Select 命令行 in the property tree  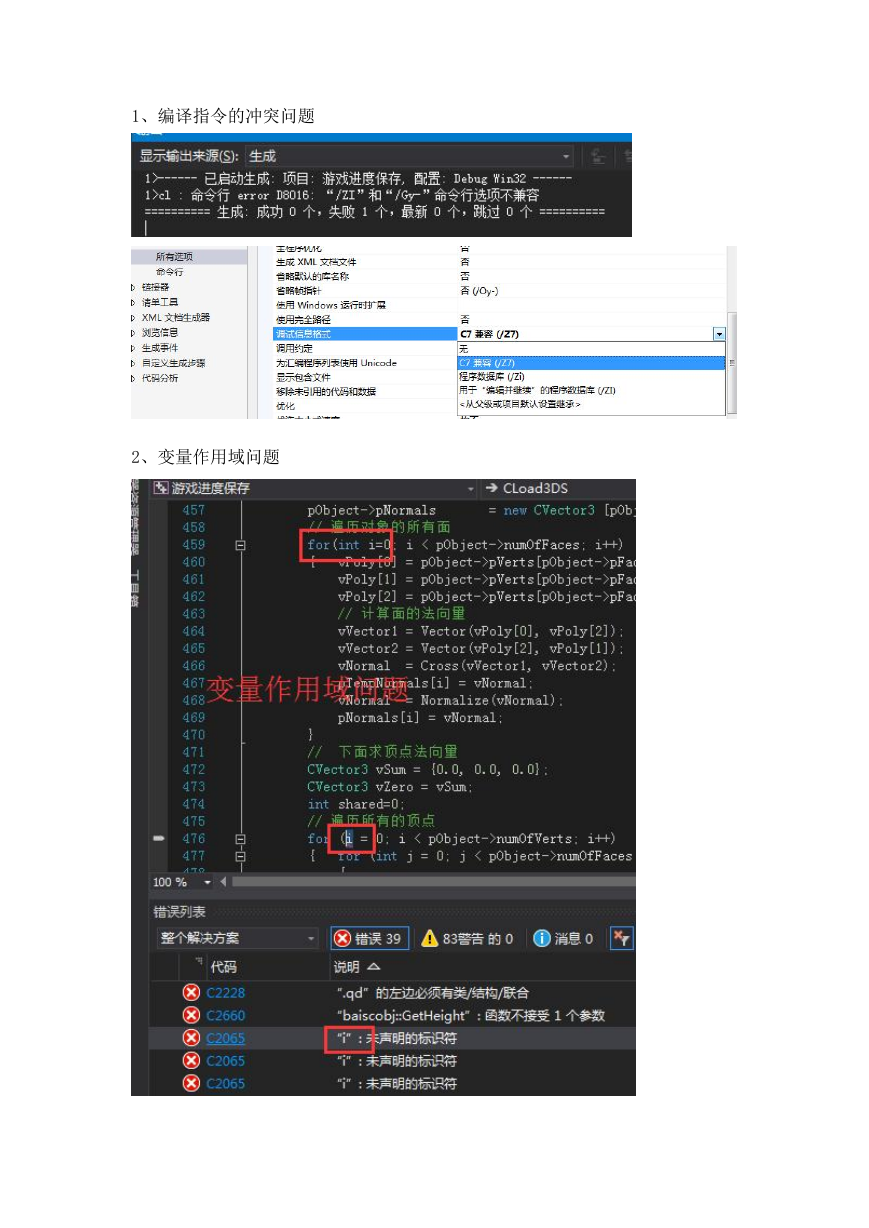pos(169,272)
